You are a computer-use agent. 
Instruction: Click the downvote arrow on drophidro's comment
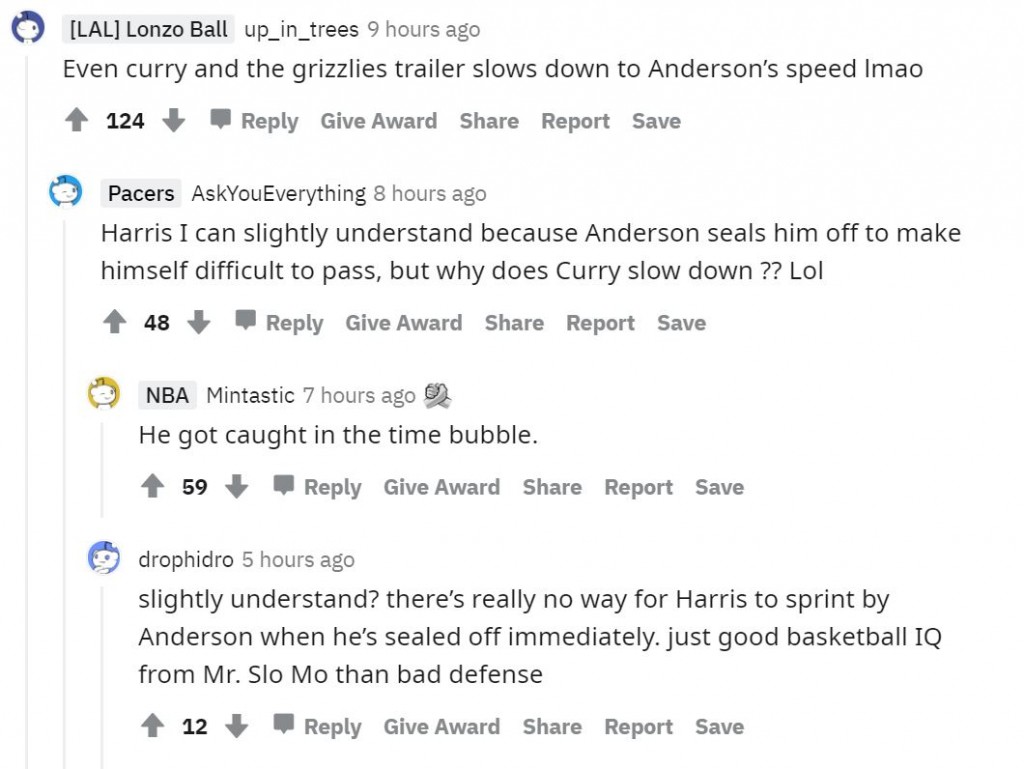click(x=237, y=726)
